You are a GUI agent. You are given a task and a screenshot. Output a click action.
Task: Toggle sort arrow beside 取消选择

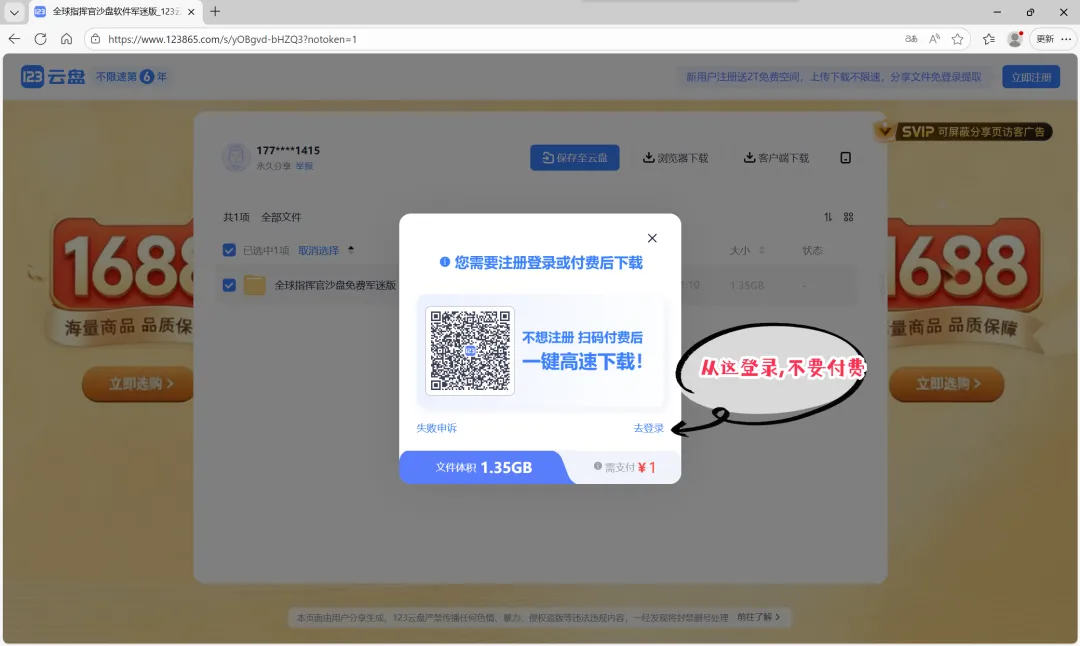click(351, 250)
